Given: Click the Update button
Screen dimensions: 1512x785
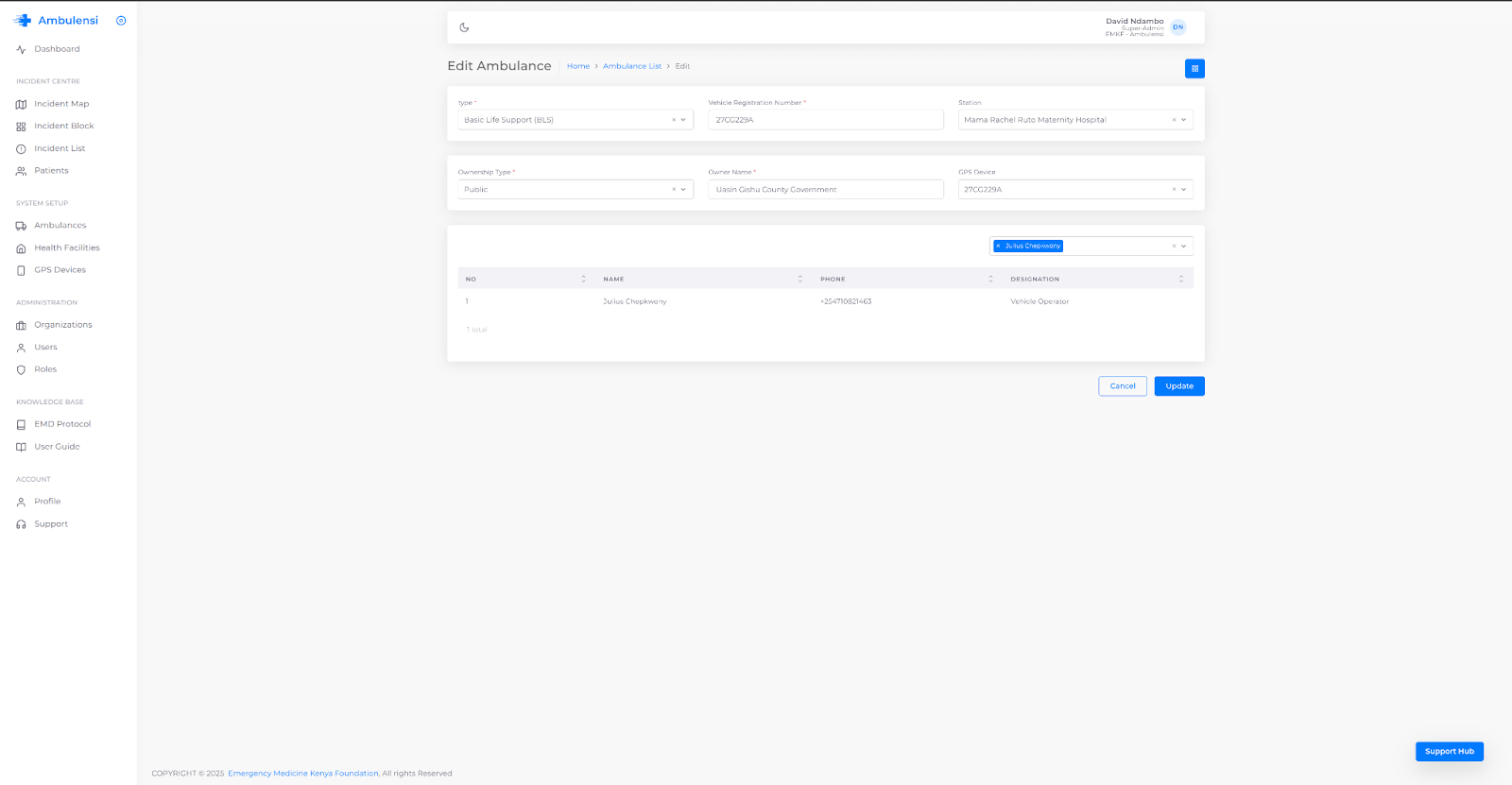Looking at the screenshot, I should coord(1178,386).
